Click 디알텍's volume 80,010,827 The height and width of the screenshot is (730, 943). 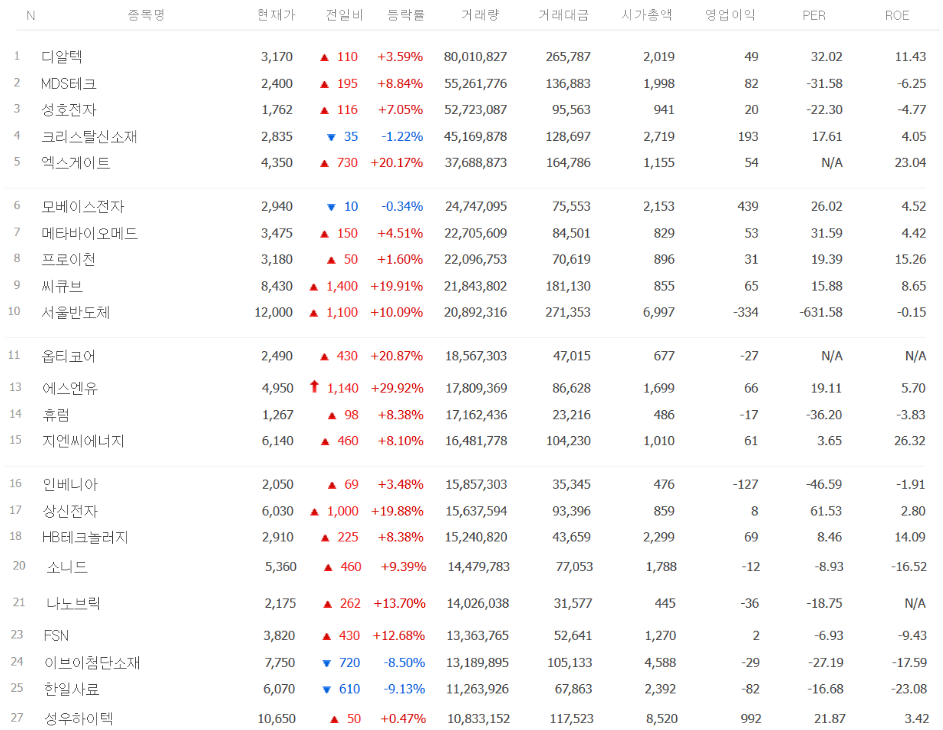pyautogui.click(x=475, y=57)
